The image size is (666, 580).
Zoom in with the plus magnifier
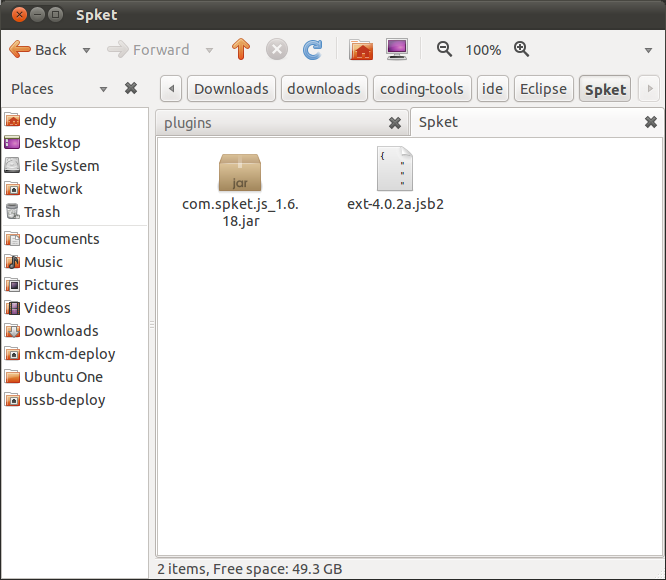(521, 49)
